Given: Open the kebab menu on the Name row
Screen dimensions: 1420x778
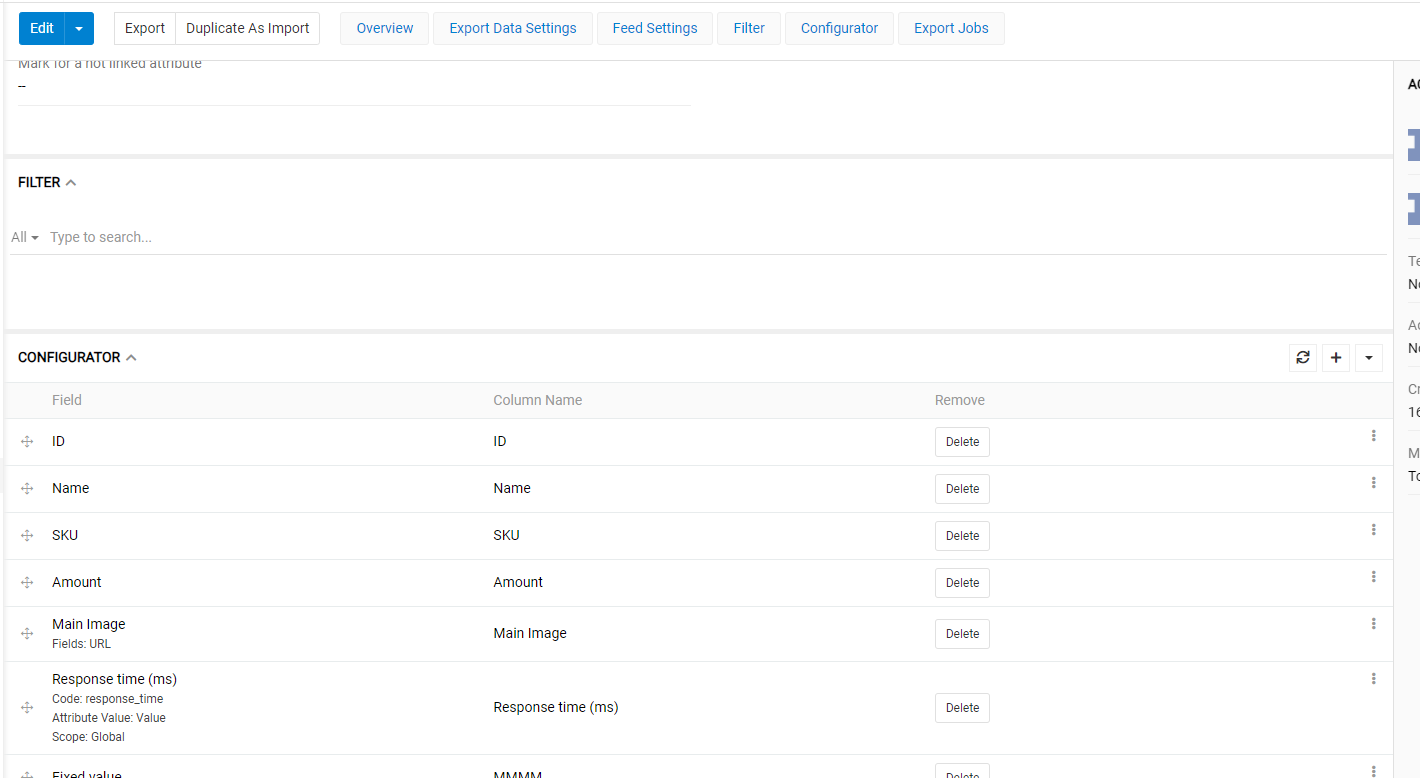Looking at the screenshot, I should (x=1373, y=482).
